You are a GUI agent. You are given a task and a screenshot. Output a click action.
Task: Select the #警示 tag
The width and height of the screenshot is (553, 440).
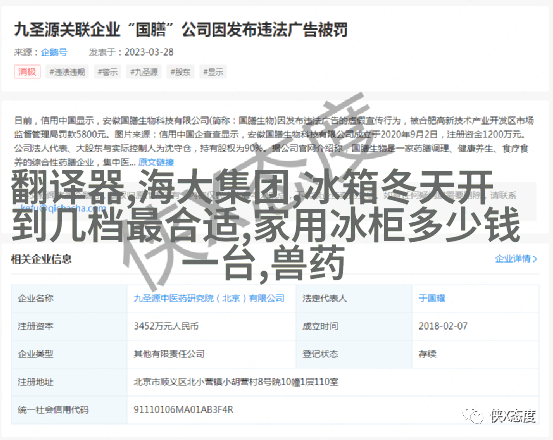pos(108,72)
